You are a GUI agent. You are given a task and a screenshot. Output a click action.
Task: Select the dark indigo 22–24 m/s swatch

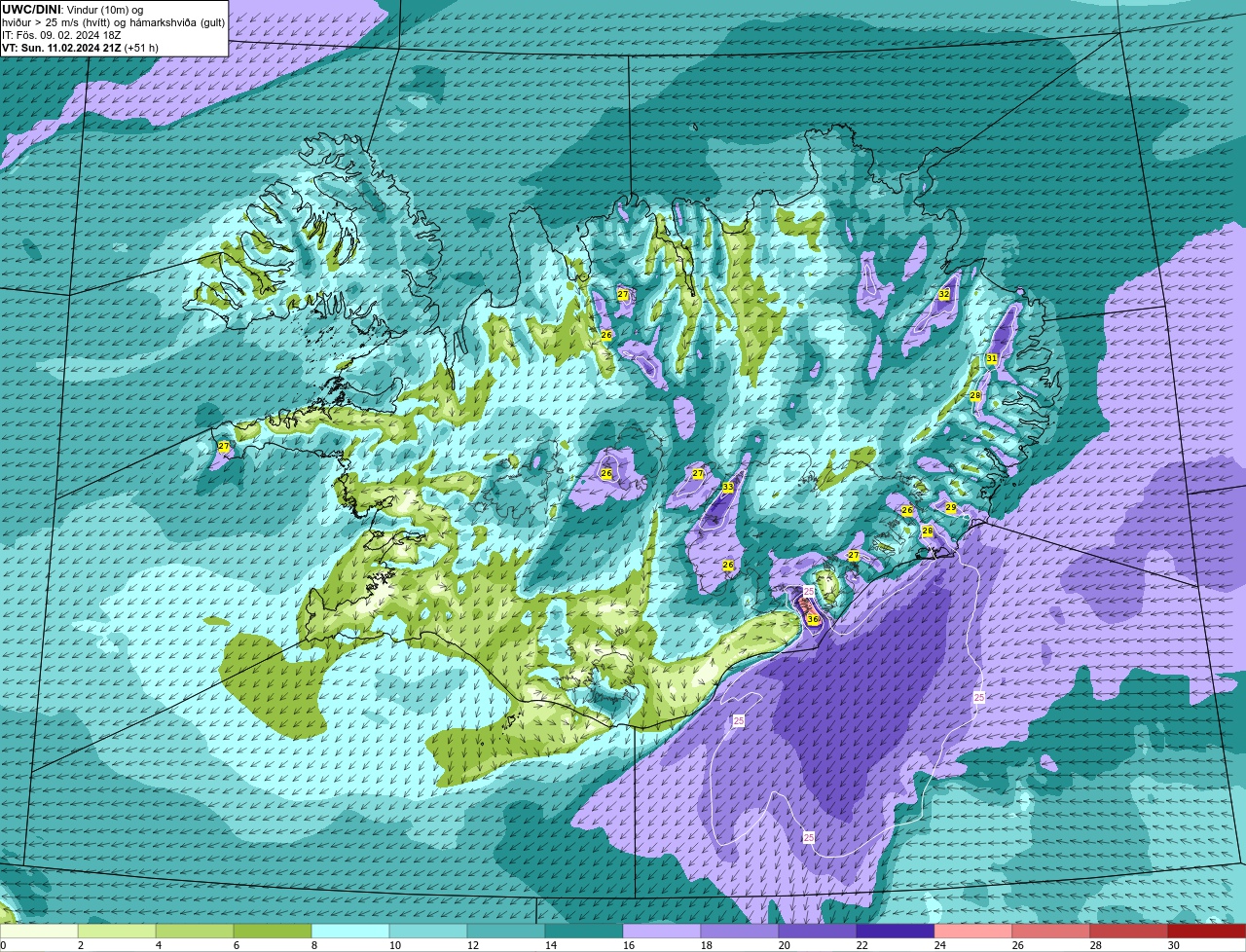896,932
